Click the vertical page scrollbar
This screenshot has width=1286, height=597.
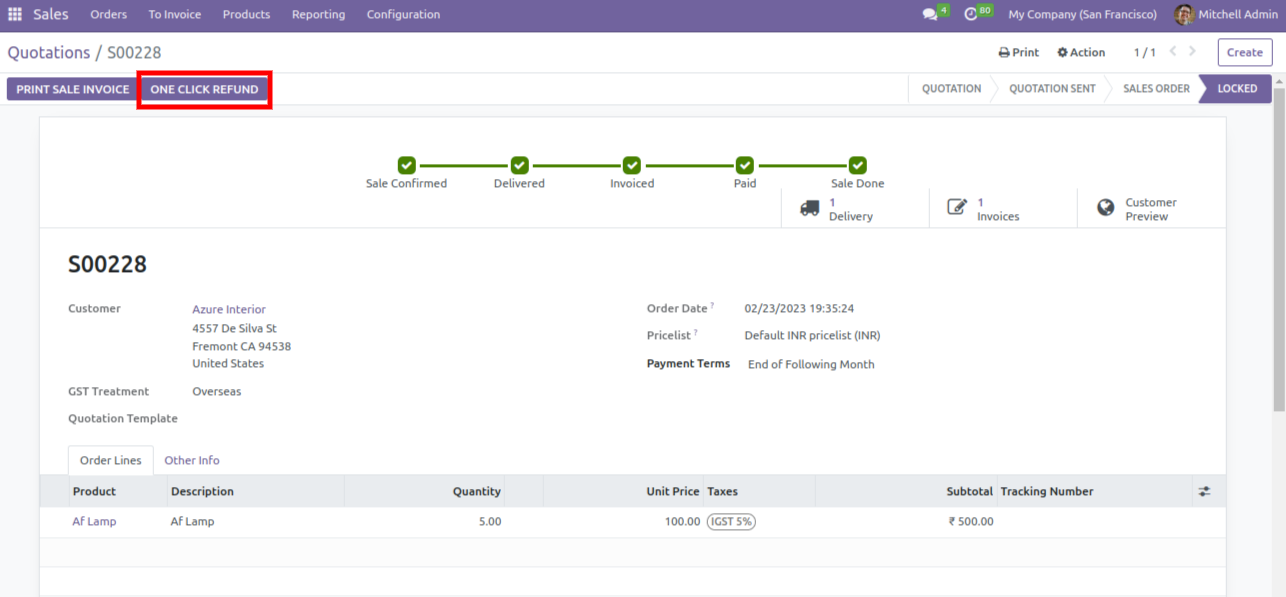(x=1279, y=260)
